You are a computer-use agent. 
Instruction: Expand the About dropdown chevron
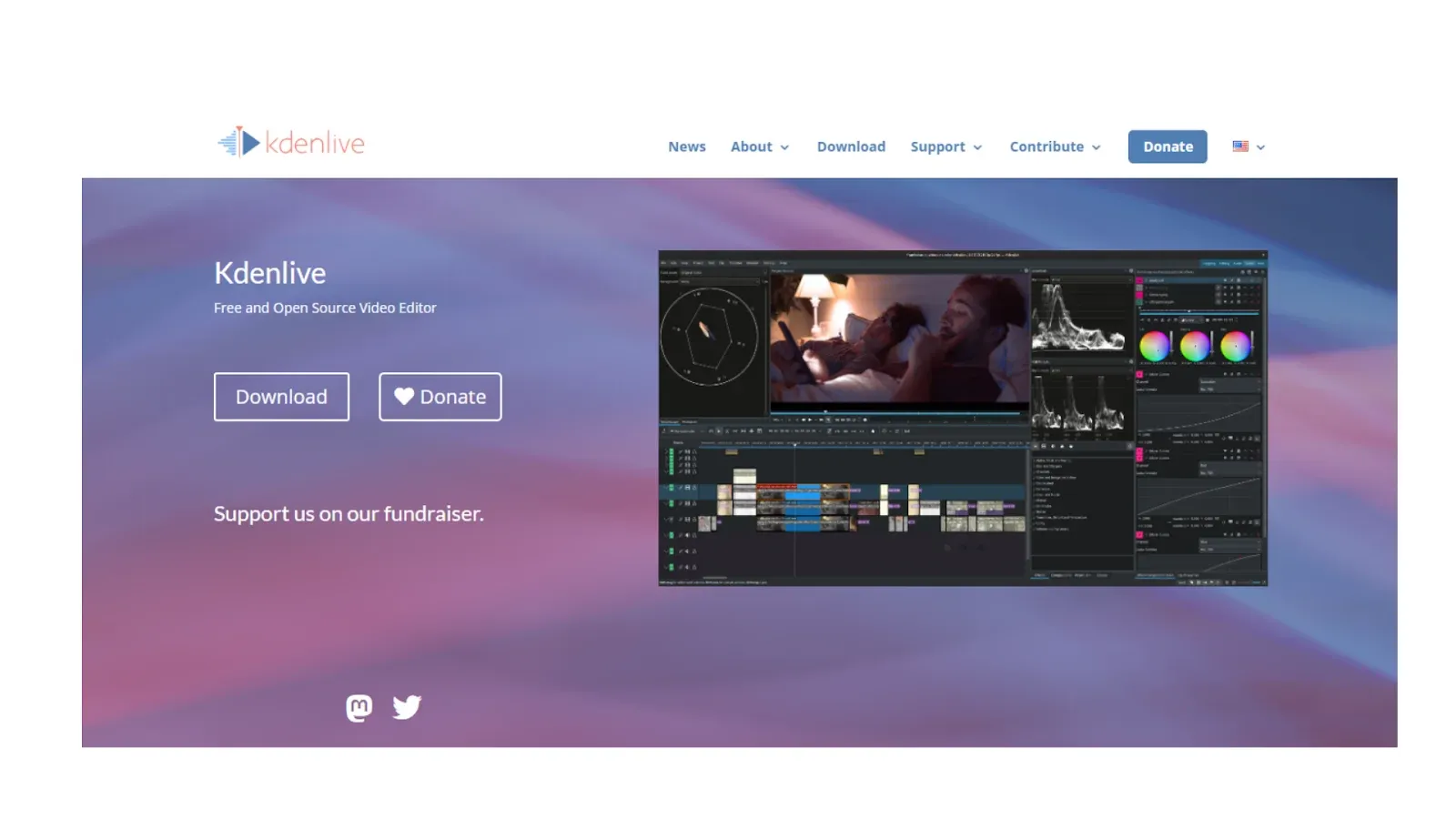click(x=784, y=147)
